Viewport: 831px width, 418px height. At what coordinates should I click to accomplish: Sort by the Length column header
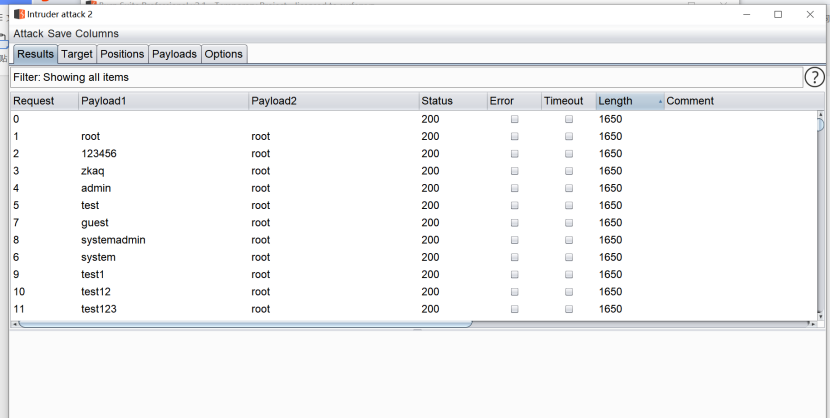(x=628, y=101)
